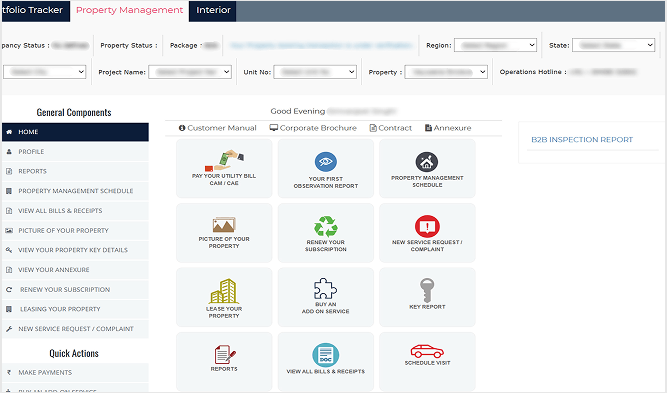
Task: Open the Picture of Your Property image icon tile
Action: pos(224,233)
